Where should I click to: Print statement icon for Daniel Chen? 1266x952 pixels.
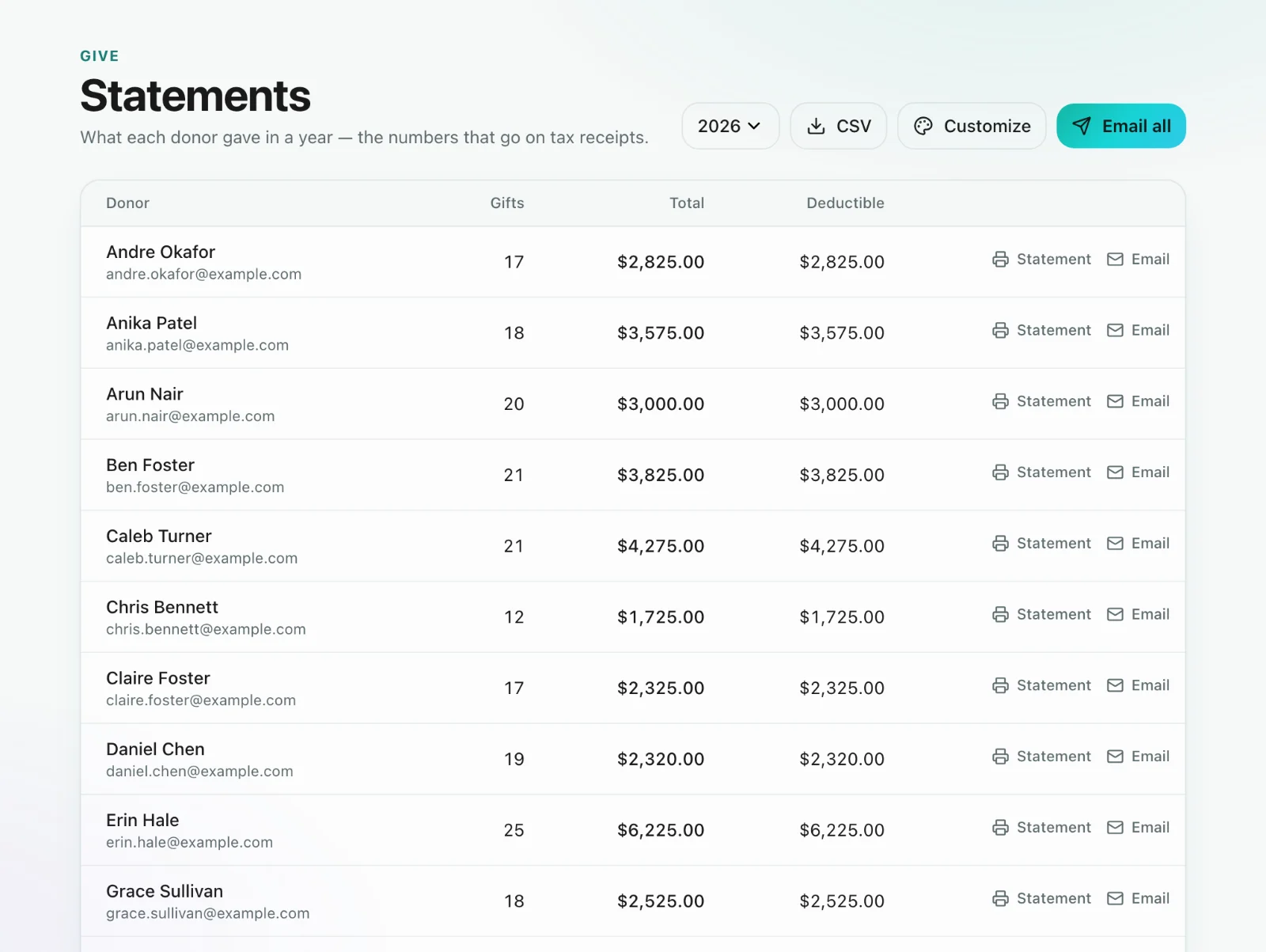pos(1000,757)
